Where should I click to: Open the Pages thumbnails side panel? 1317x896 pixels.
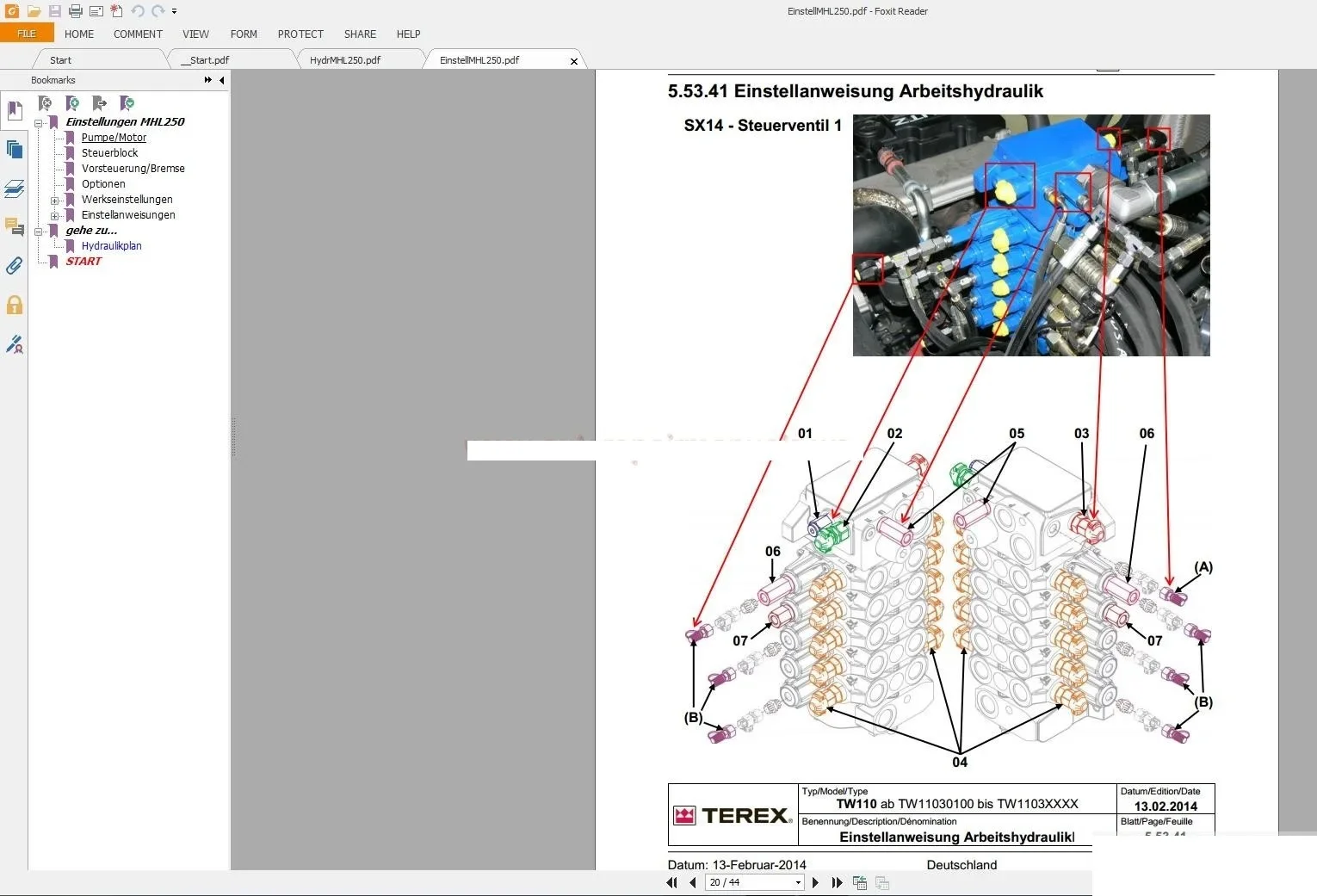(15, 150)
